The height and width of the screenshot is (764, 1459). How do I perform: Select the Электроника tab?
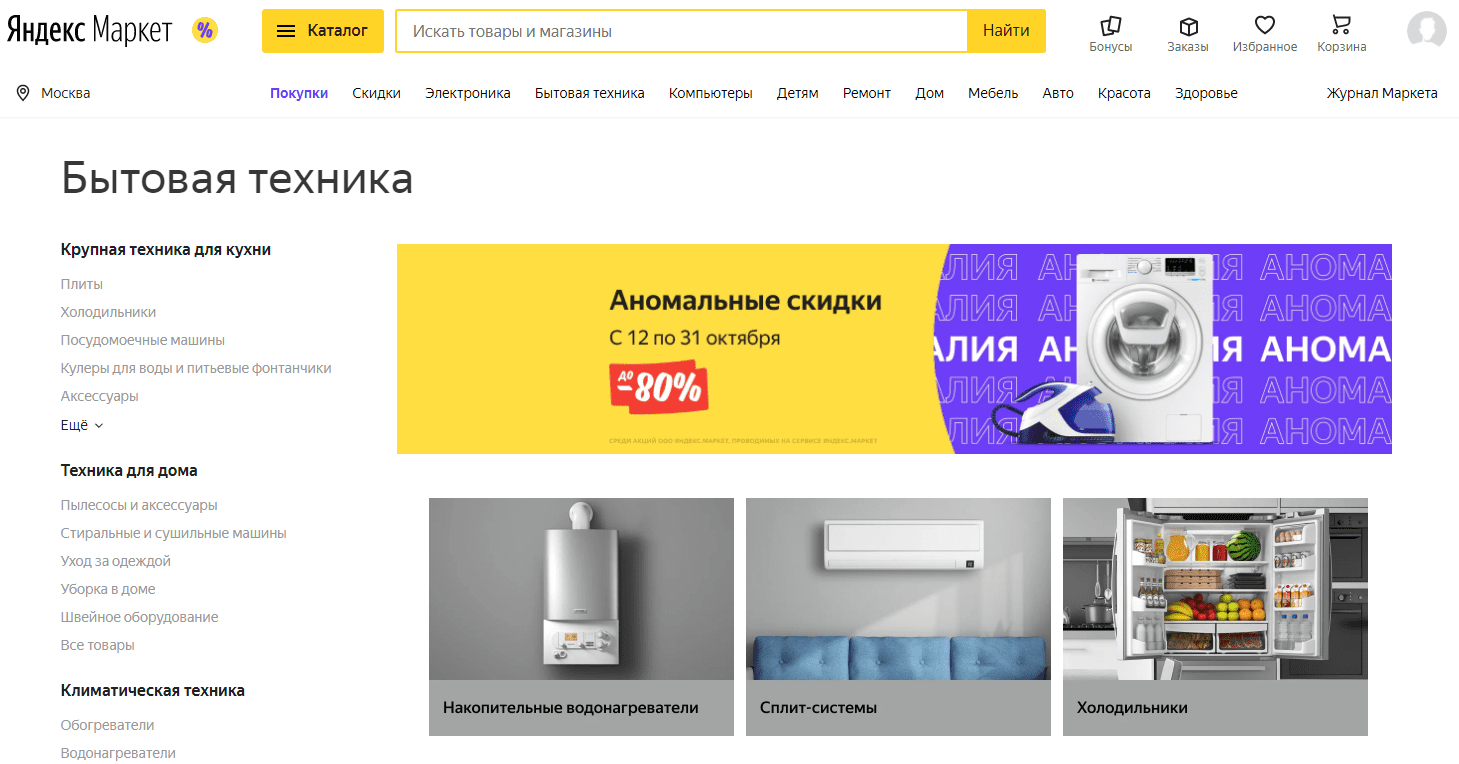pos(467,93)
